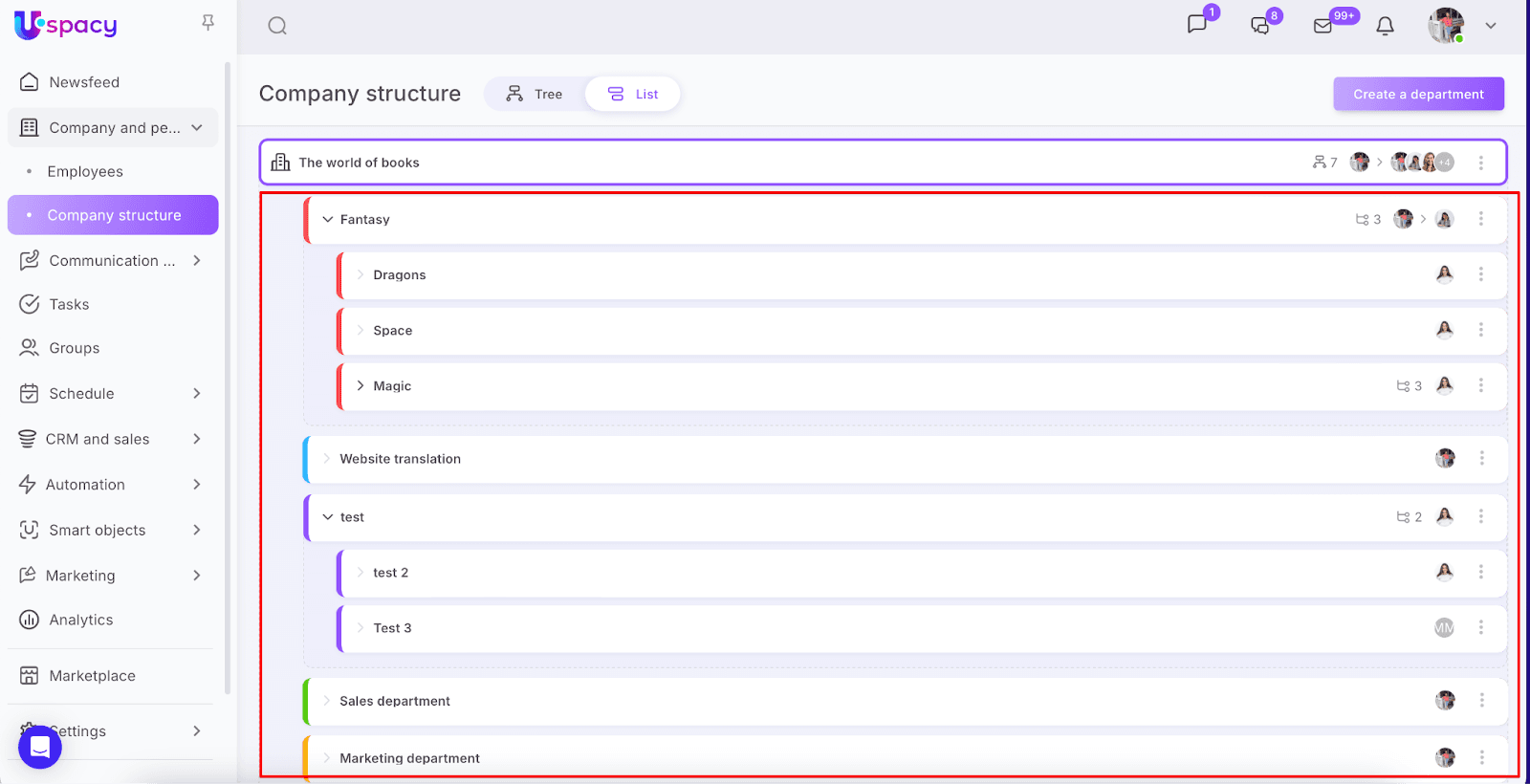Screen dimensions: 1530x784
Task: Pin the sidebar with pin icon
Action: click(208, 22)
